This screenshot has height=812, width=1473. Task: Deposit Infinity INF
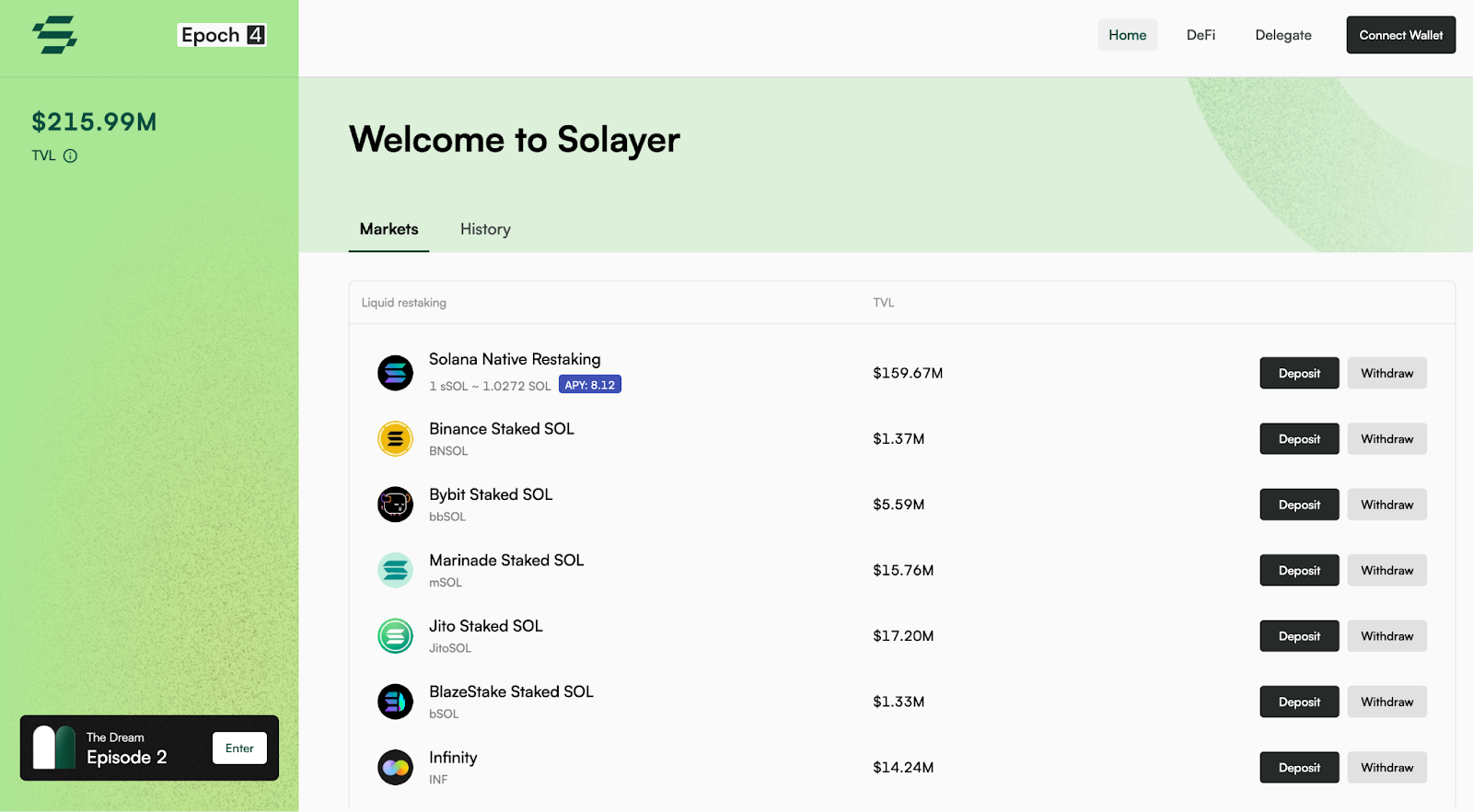click(1299, 768)
